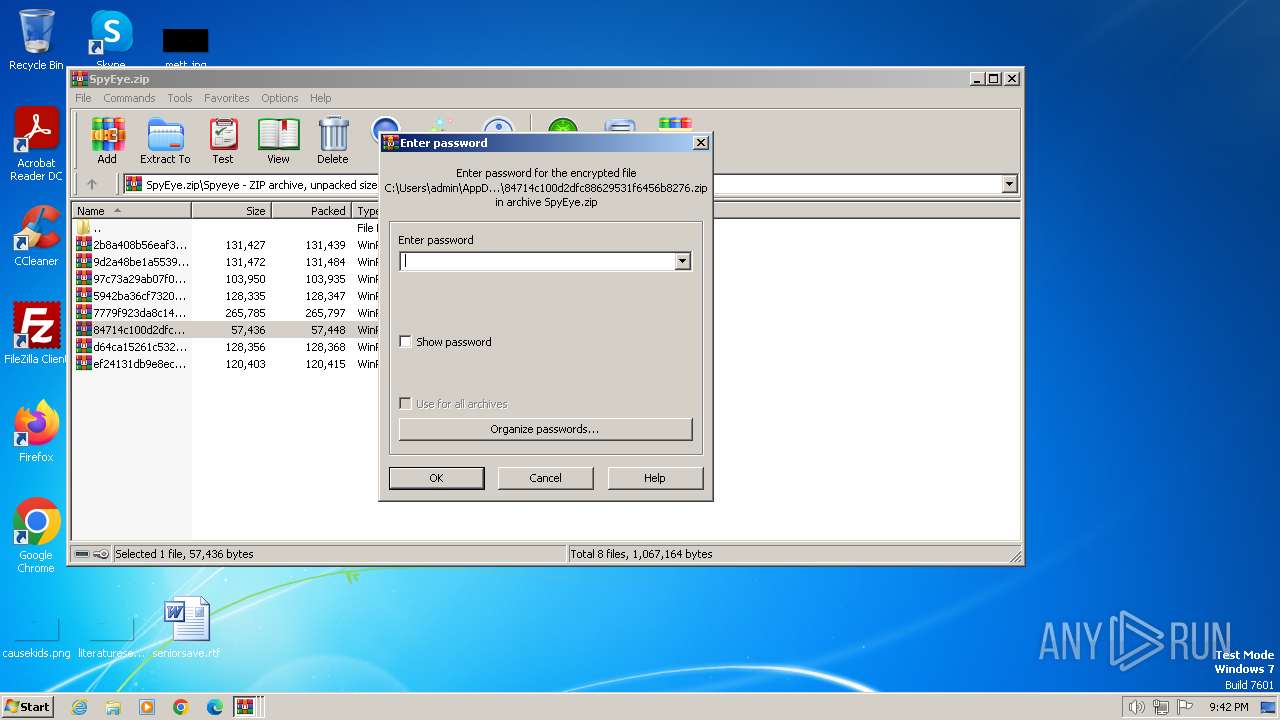The height and width of the screenshot is (720, 1280).
Task: Toggle Show password checkbox
Action: coord(405,342)
